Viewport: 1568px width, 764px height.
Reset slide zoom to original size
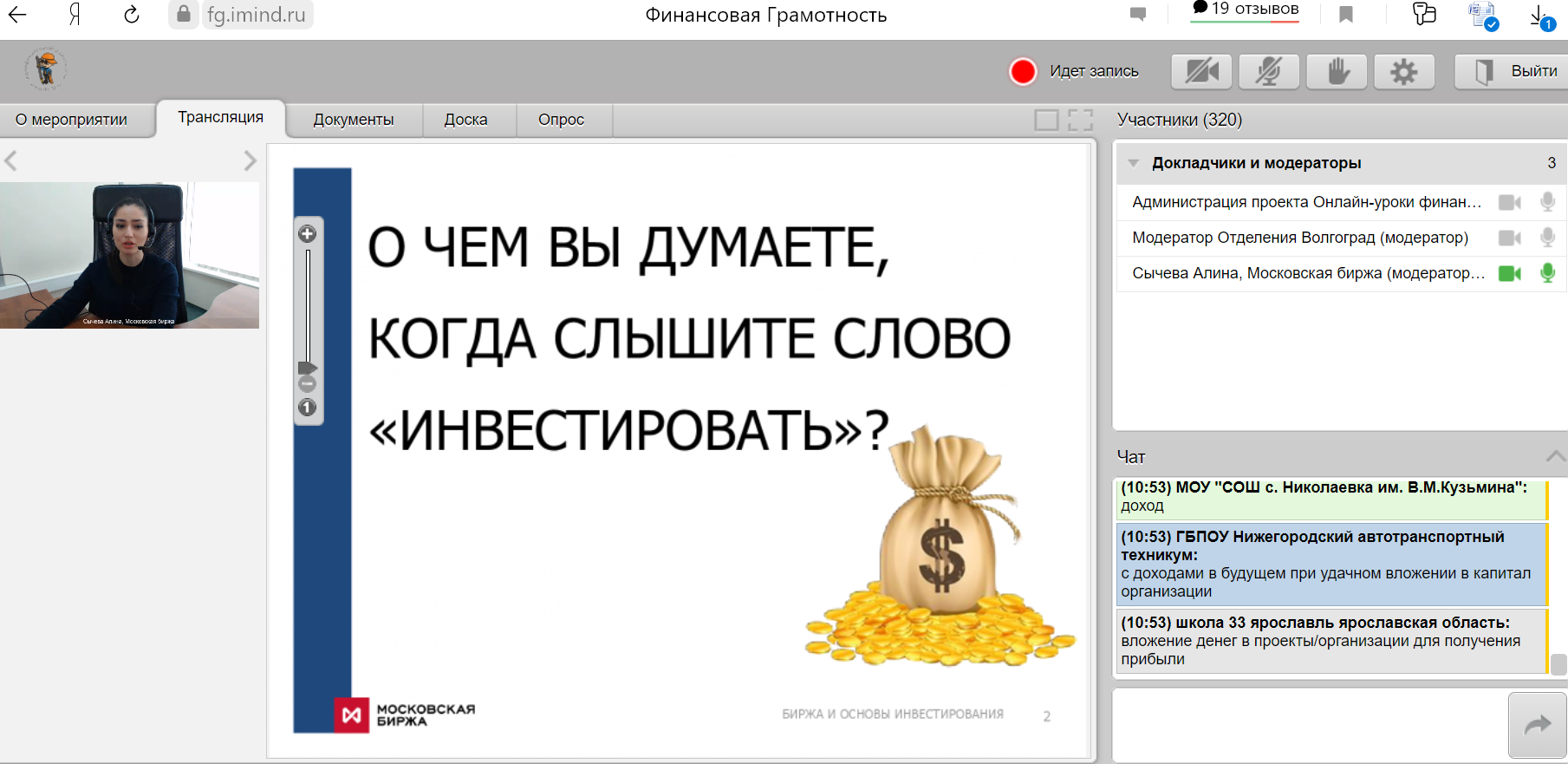coord(308,408)
